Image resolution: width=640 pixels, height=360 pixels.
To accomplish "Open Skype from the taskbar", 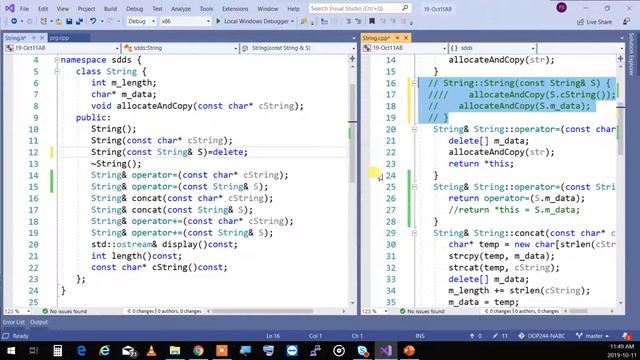I will click(x=362, y=351).
